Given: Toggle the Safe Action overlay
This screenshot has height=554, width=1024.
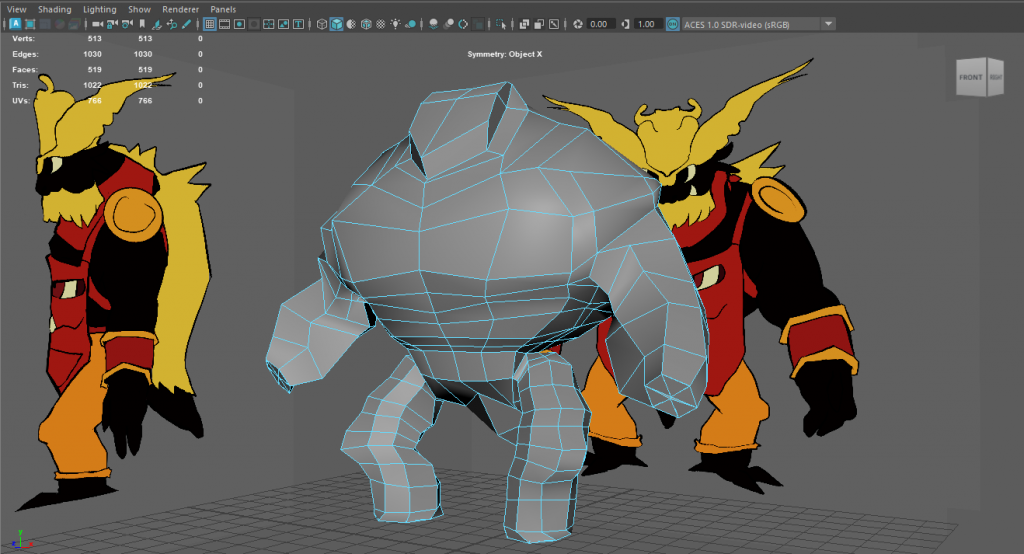Looking at the screenshot, I should pyautogui.click(x=283, y=24).
